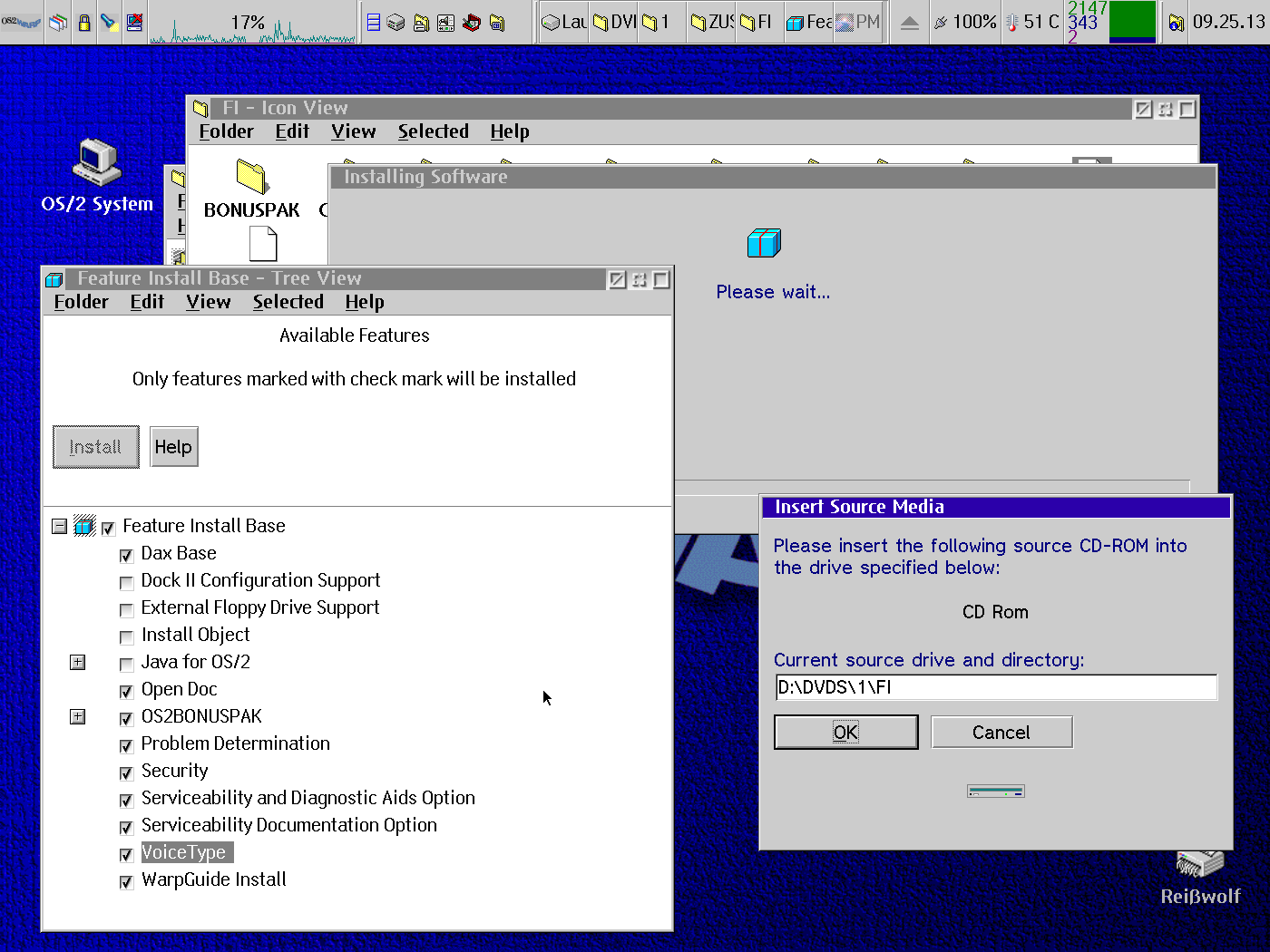Viewport: 1270px width, 952px height.
Task: Click the thermometer temperature indicator
Action: (x=1032, y=22)
